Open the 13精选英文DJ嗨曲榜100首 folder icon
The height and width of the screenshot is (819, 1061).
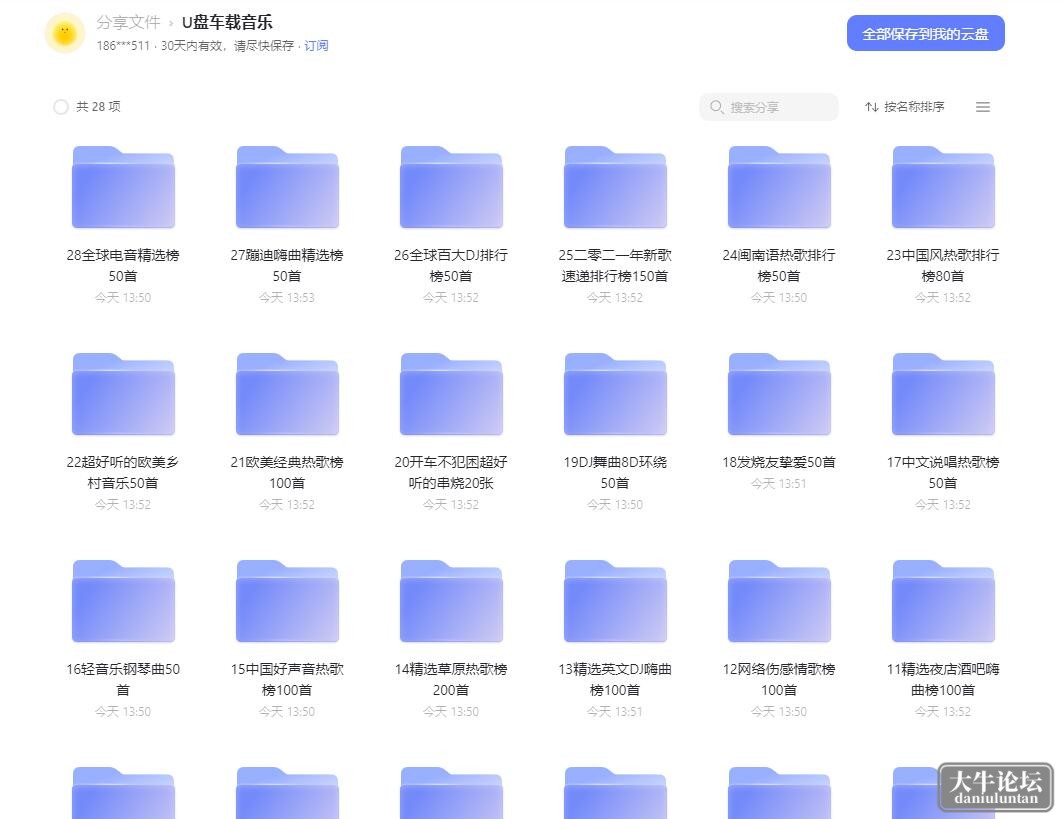[x=615, y=601]
